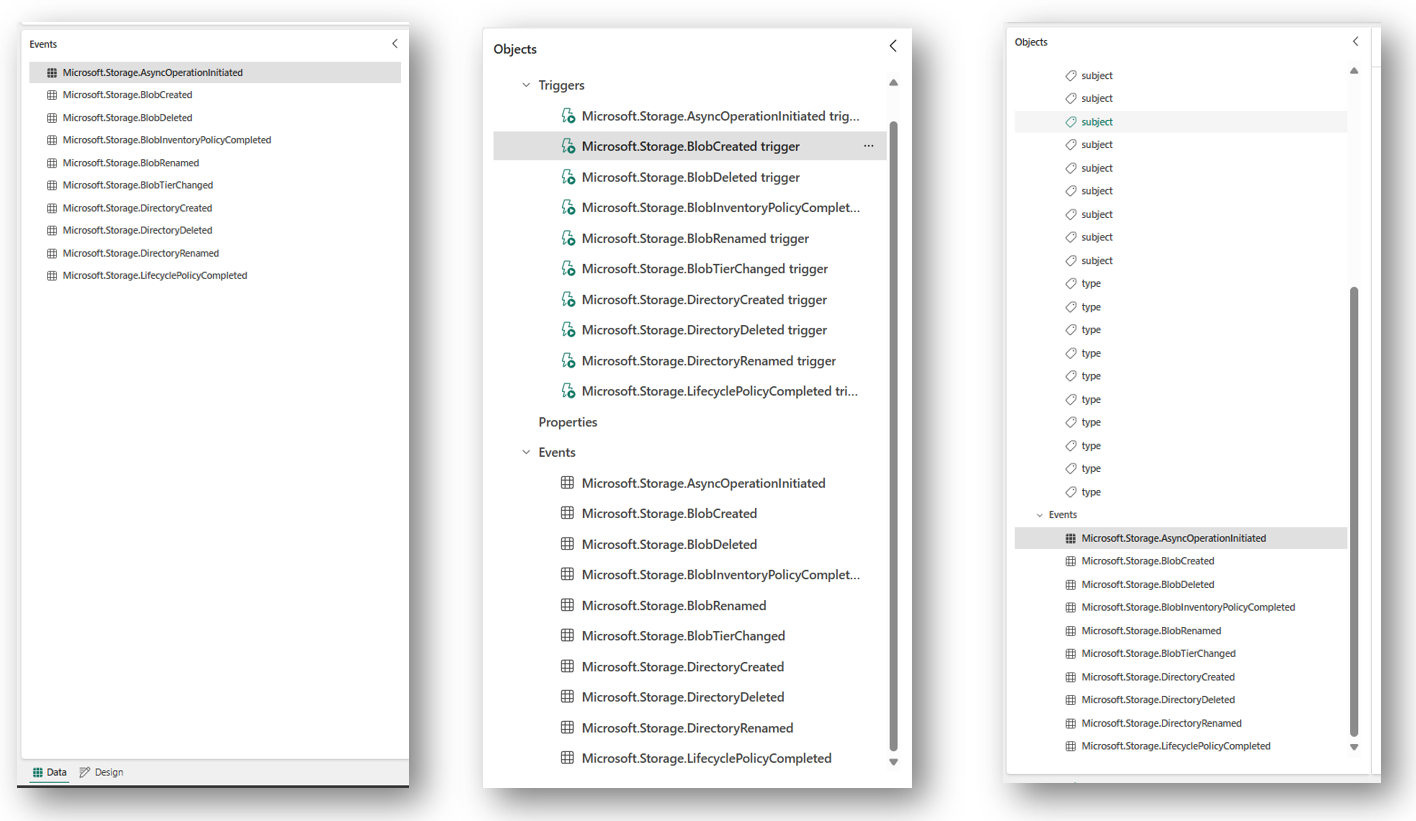
Task: Collapse the Events group in right Objects panel
Action: (1040, 515)
